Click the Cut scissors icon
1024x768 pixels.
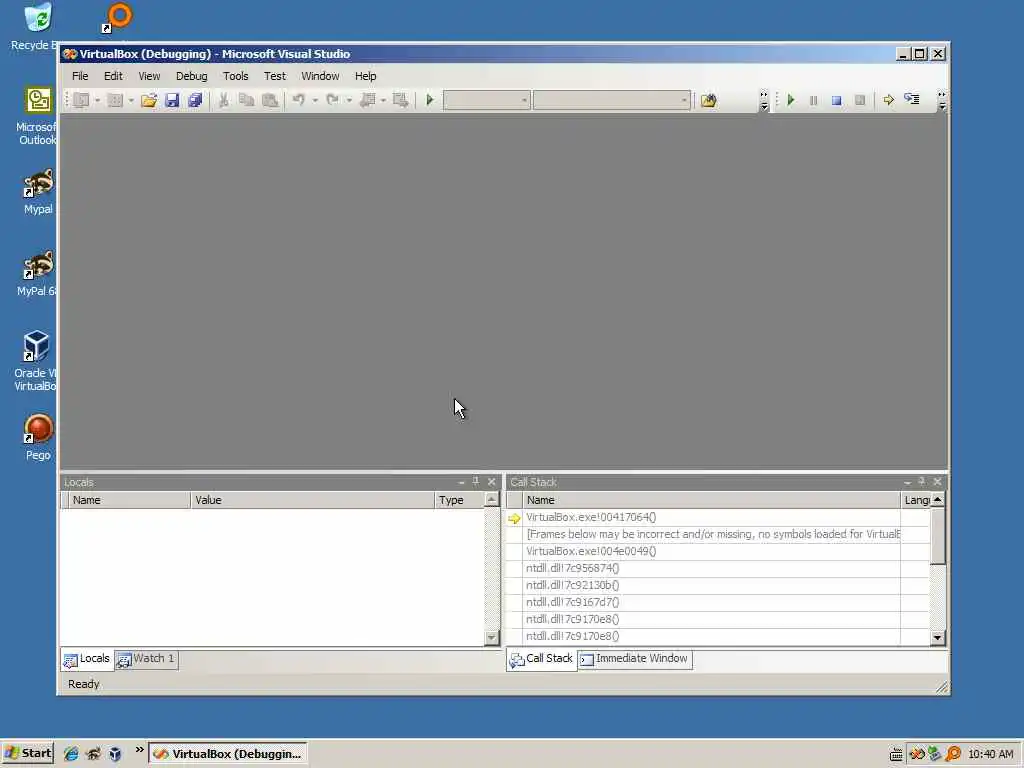click(x=223, y=101)
